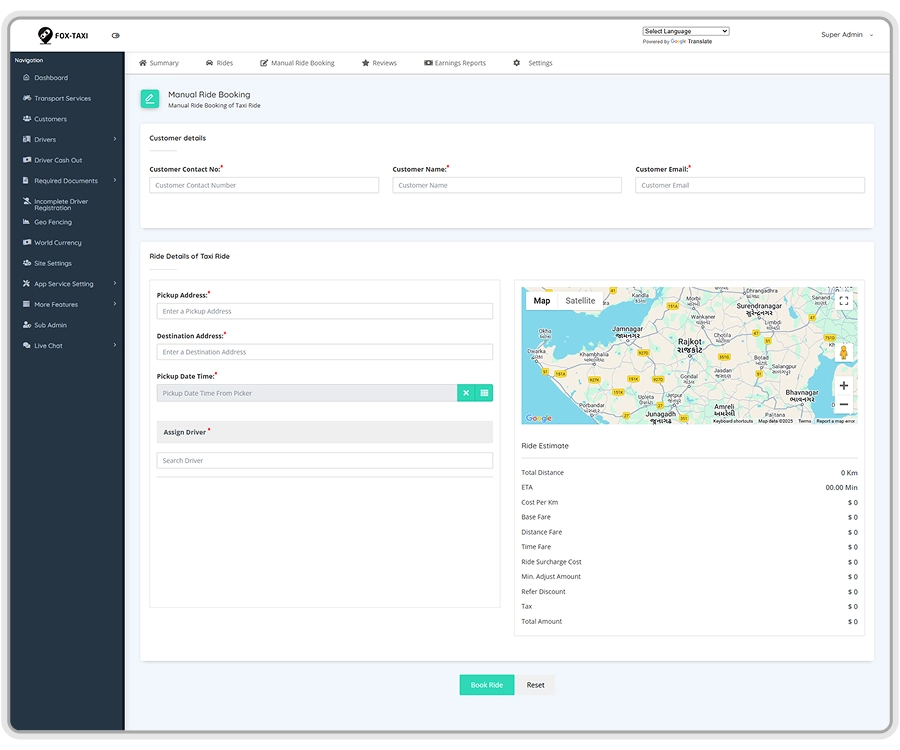Open Driver Cash Out page
900x750 pixels.
pos(57,160)
